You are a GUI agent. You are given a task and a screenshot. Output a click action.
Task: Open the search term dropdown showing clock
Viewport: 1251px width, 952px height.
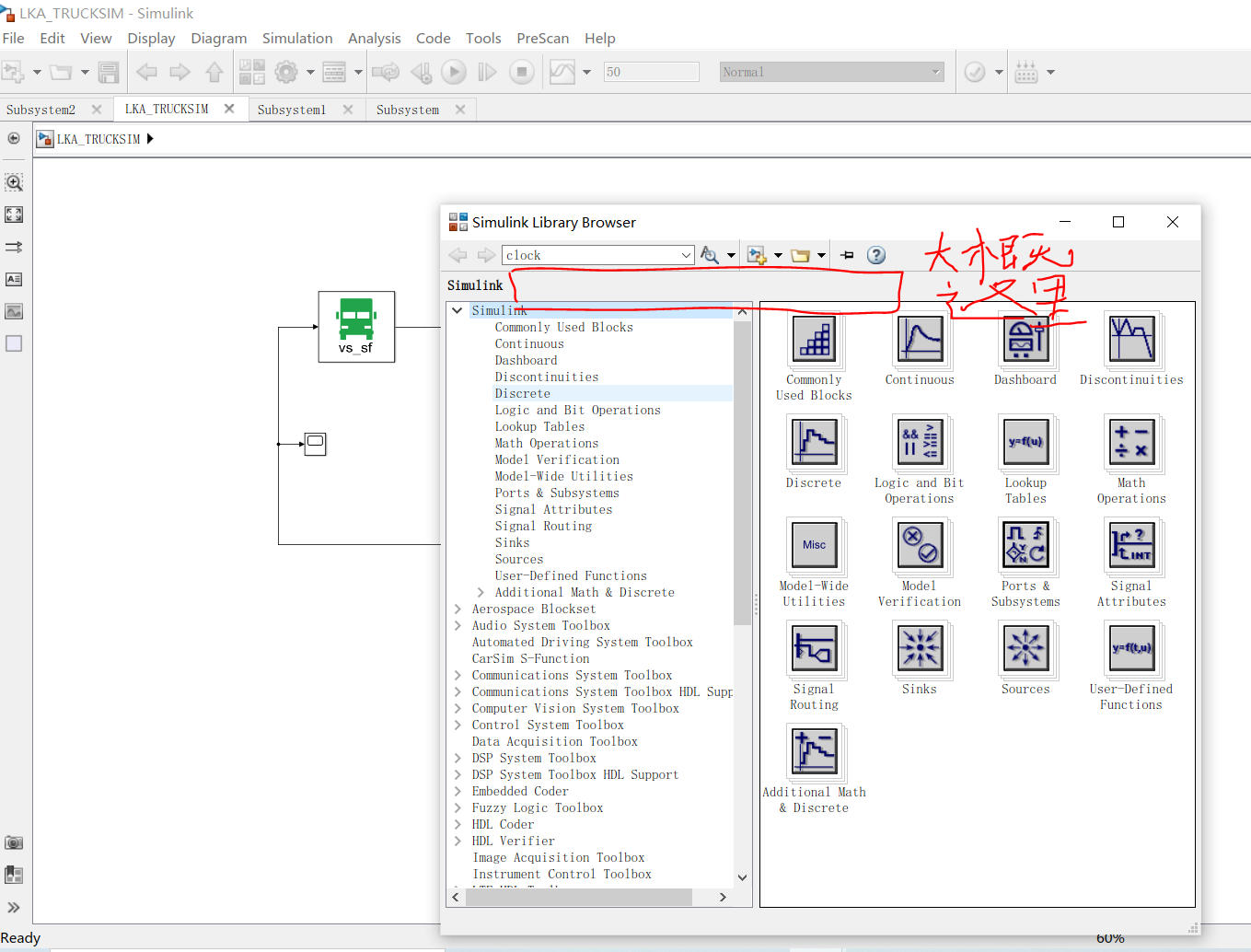pos(686,255)
